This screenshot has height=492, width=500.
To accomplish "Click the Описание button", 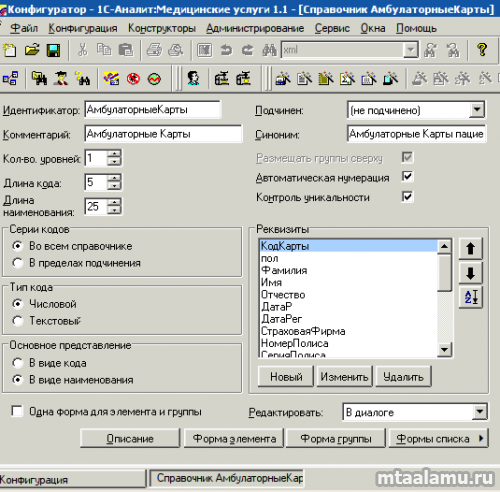I will click(x=130, y=438).
